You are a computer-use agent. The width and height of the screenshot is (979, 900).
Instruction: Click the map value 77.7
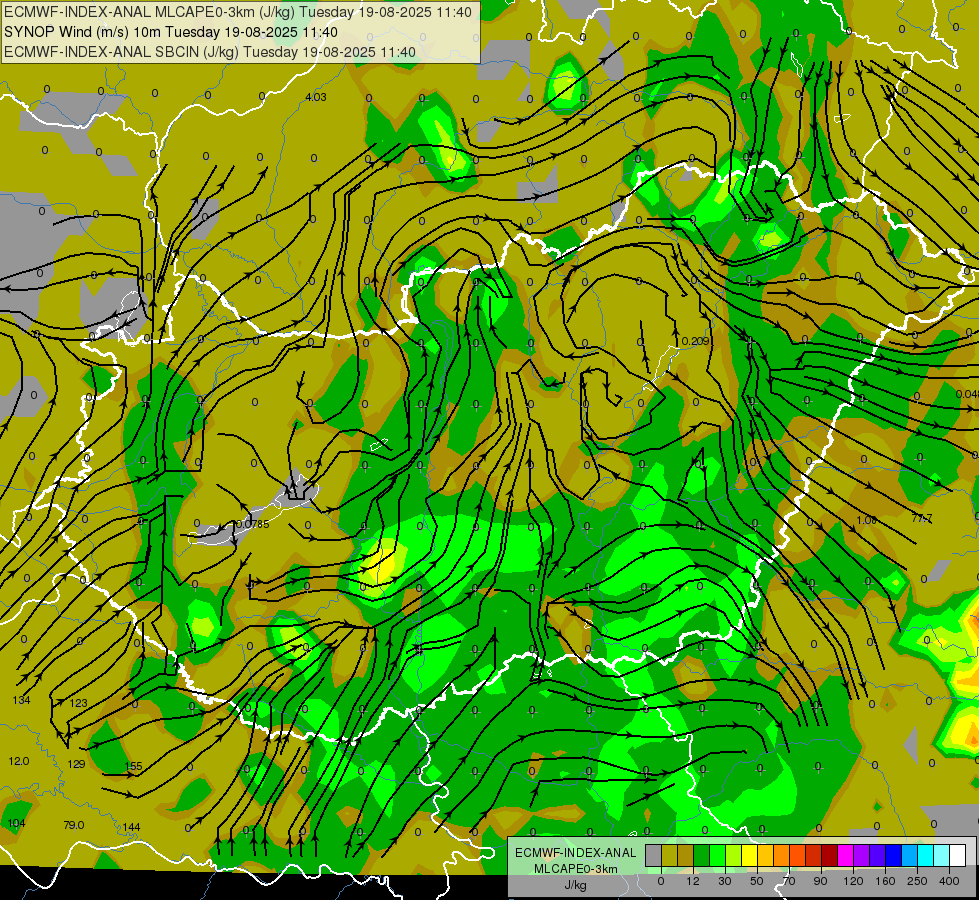(922, 518)
